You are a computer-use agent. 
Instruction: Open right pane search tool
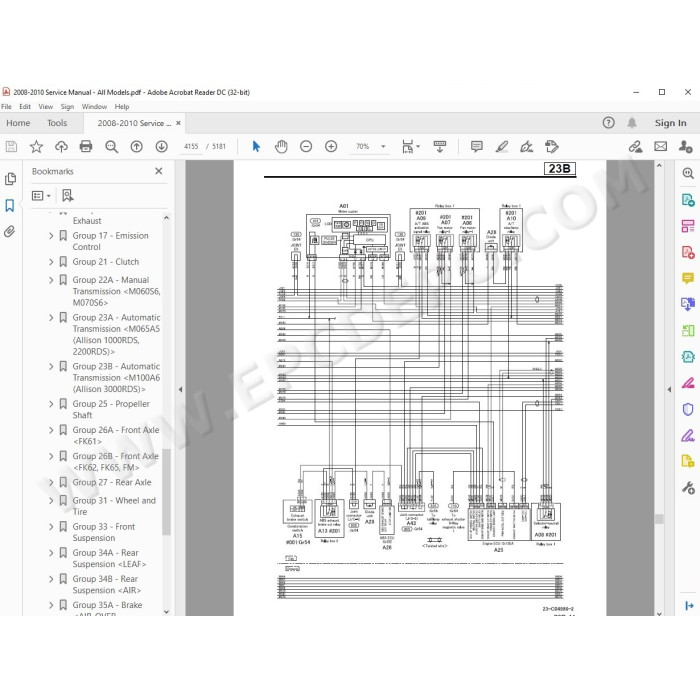[x=688, y=173]
